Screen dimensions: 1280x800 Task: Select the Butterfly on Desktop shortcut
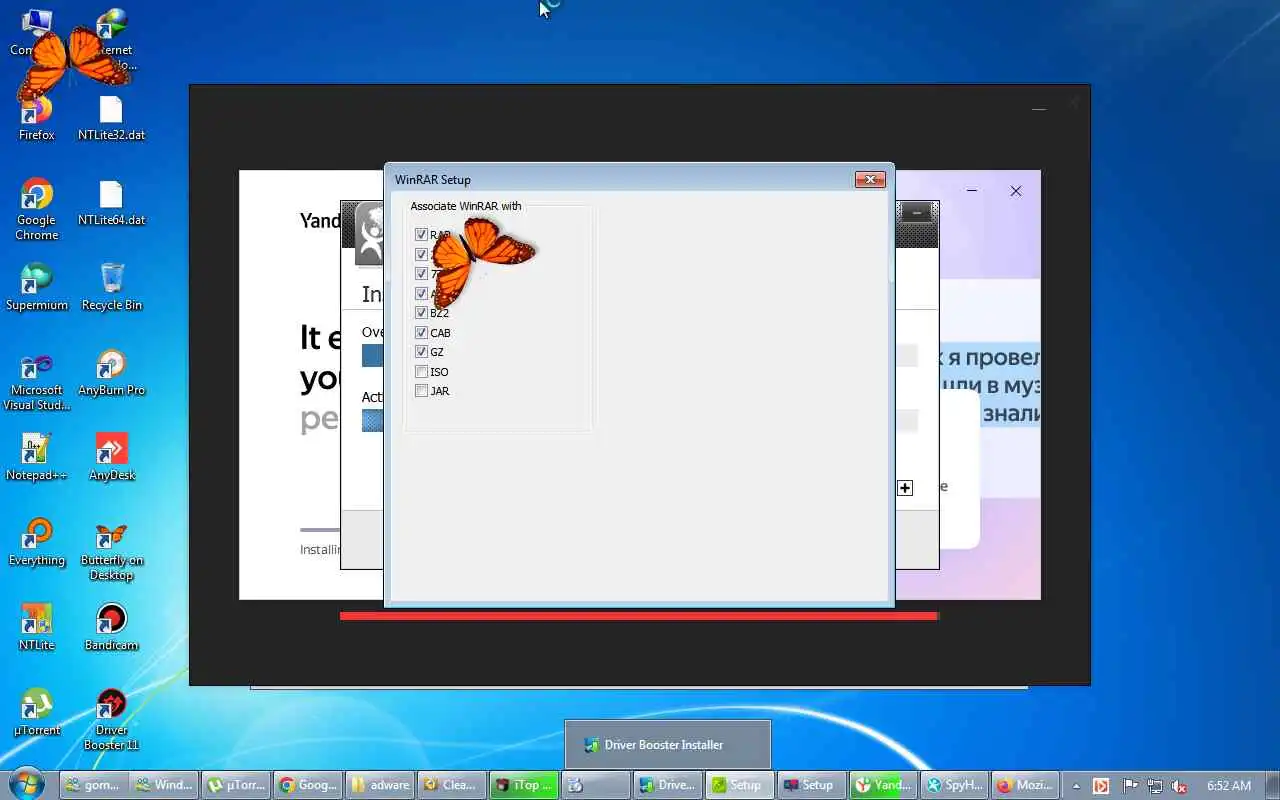click(111, 551)
